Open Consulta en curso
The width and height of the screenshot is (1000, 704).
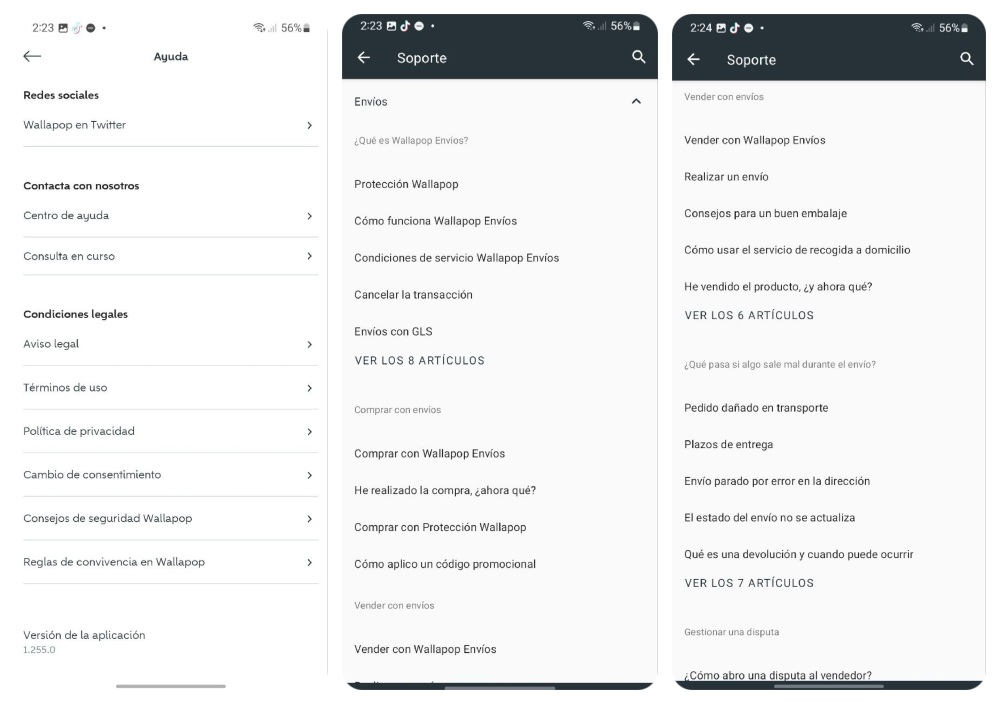(x=170, y=256)
